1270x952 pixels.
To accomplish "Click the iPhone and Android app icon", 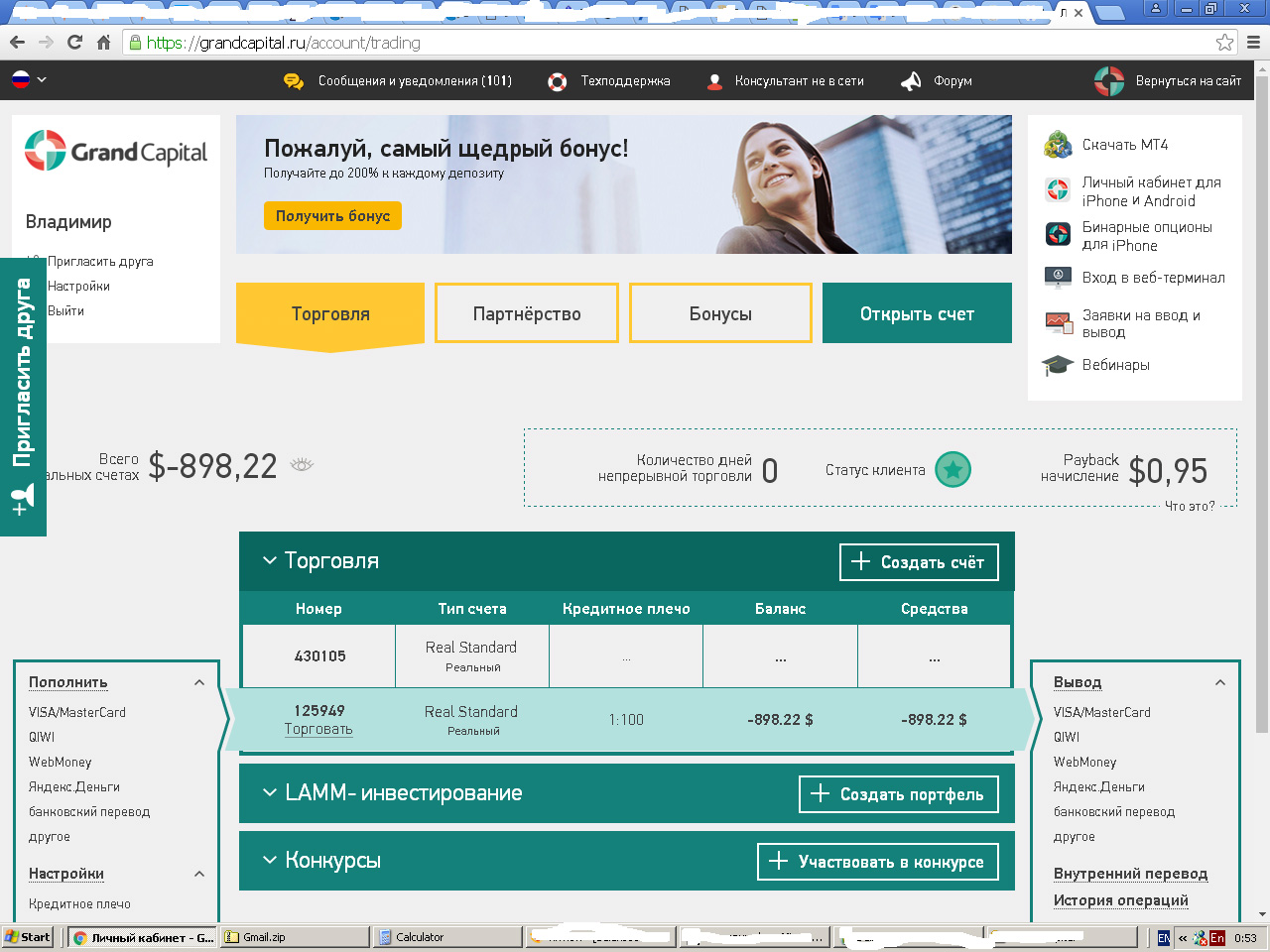I will pyautogui.click(x=1058, y=189).
